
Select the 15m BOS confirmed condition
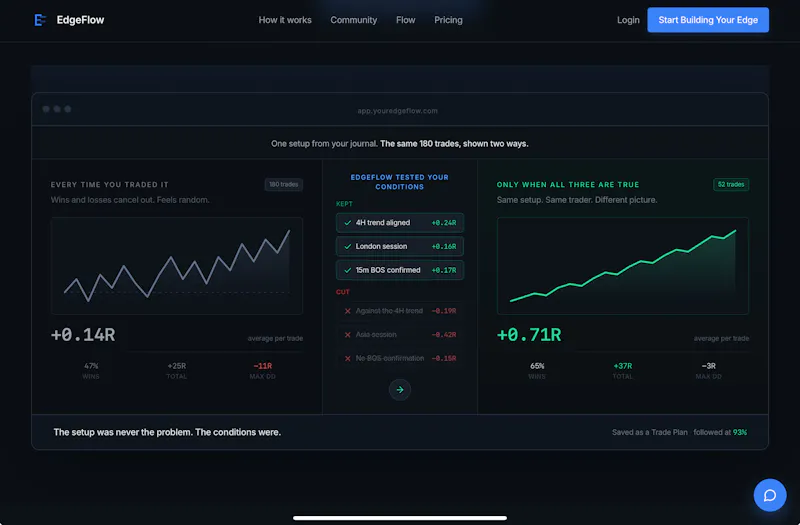tap(399, 270)
